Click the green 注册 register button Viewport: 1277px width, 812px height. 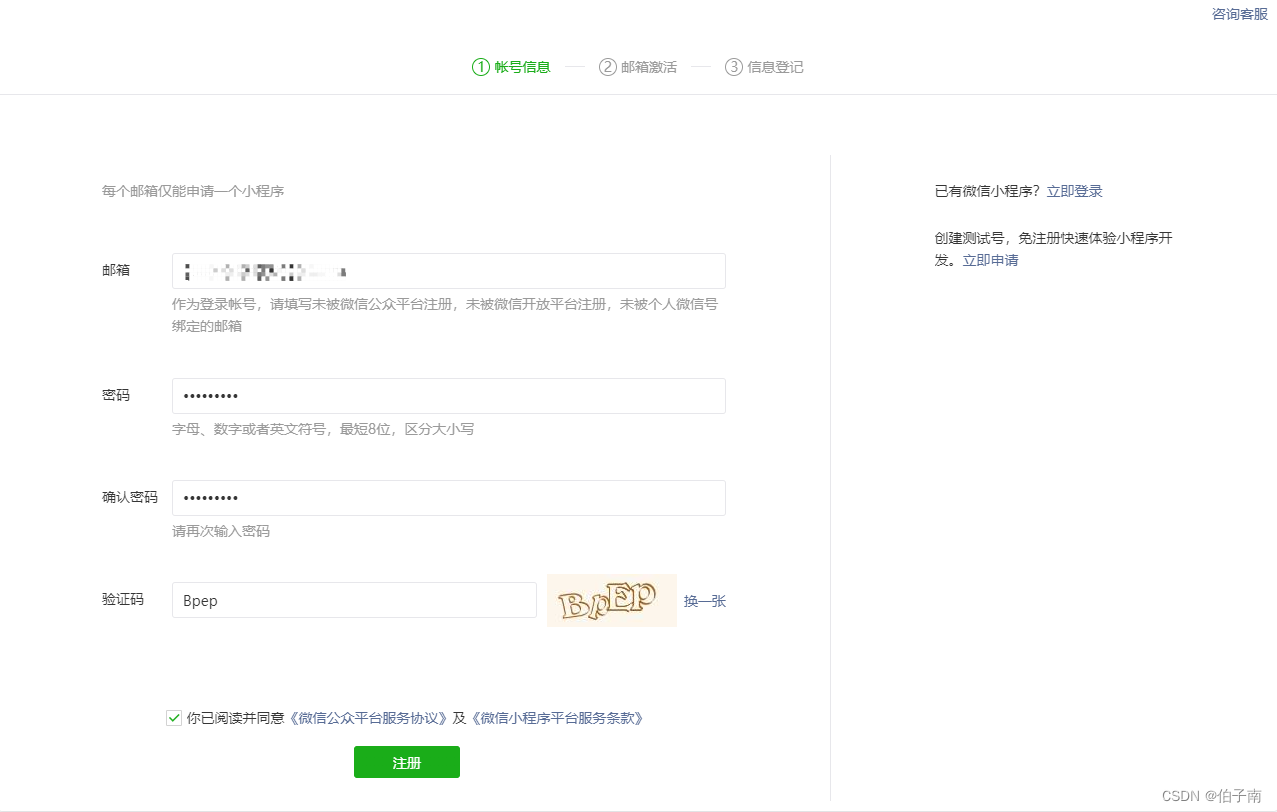(406, 761)
